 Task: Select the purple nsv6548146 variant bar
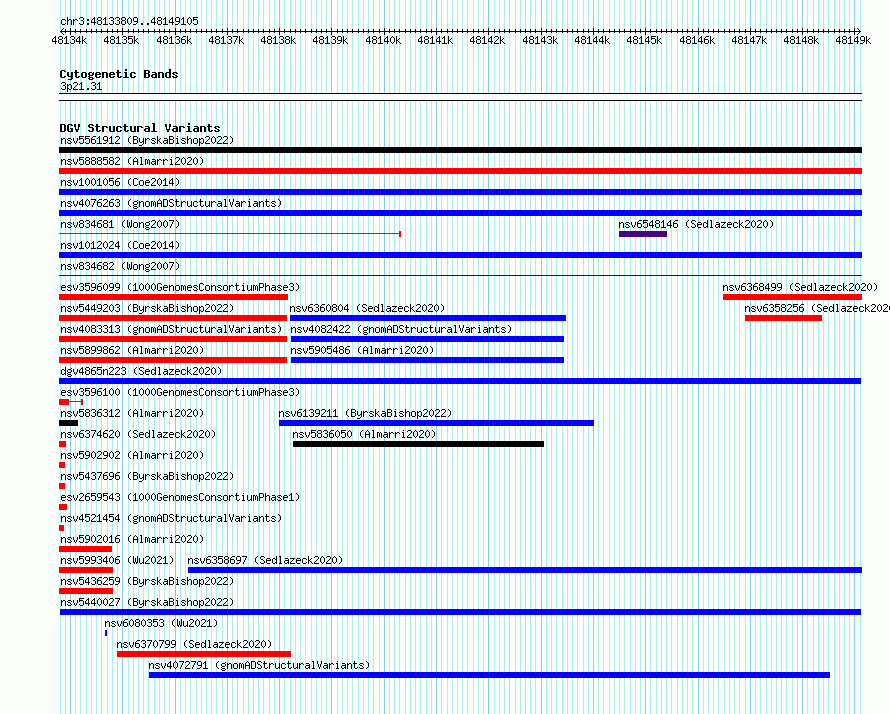coord(643,234)
